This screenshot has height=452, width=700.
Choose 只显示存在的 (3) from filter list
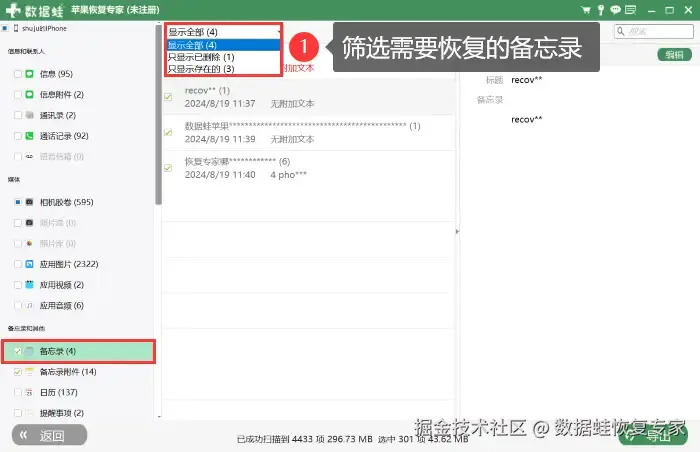pos(223,69)
